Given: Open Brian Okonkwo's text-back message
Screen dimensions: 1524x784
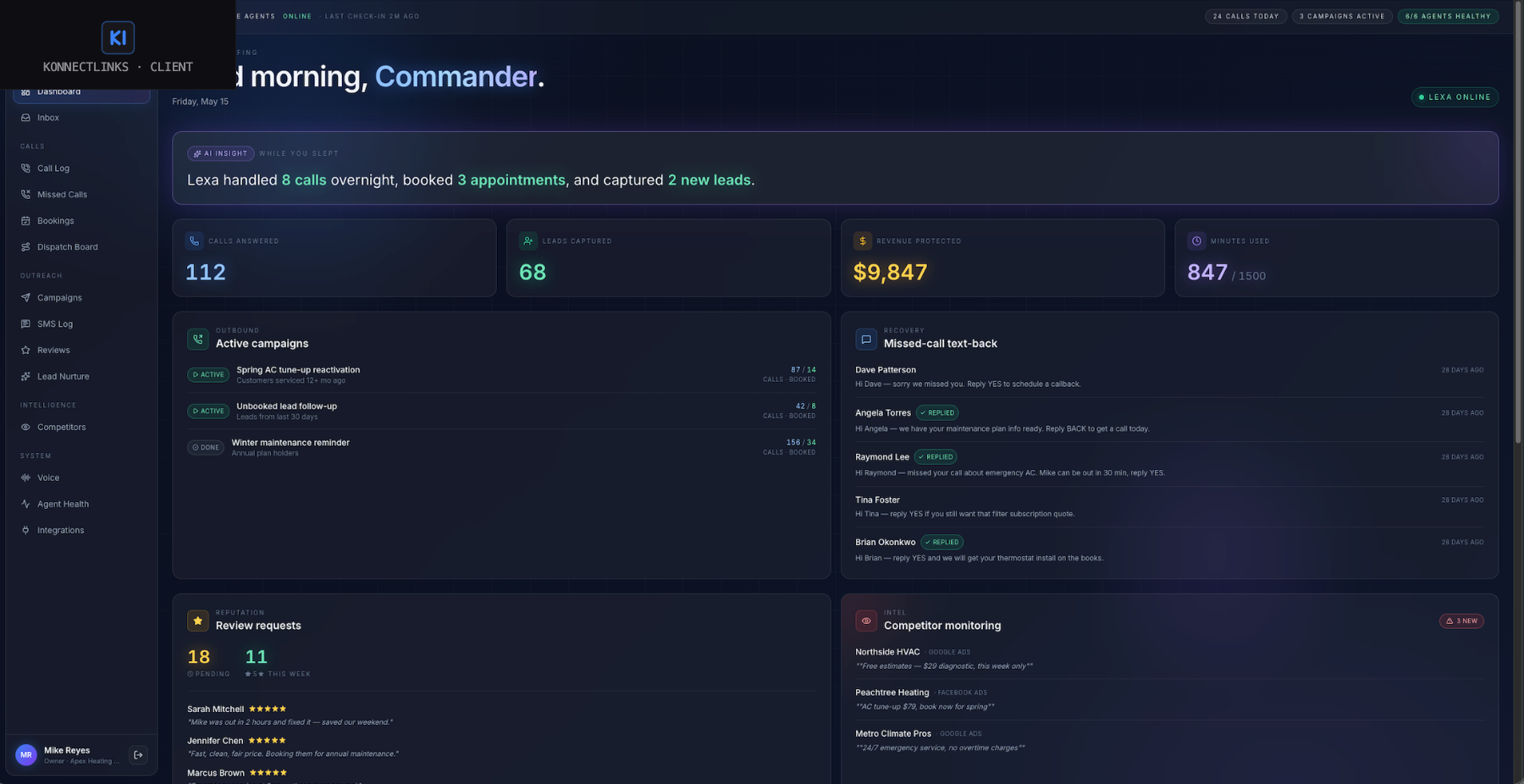Looking at the screenshot, I should pyautogui.click(x=1169, y=549).
